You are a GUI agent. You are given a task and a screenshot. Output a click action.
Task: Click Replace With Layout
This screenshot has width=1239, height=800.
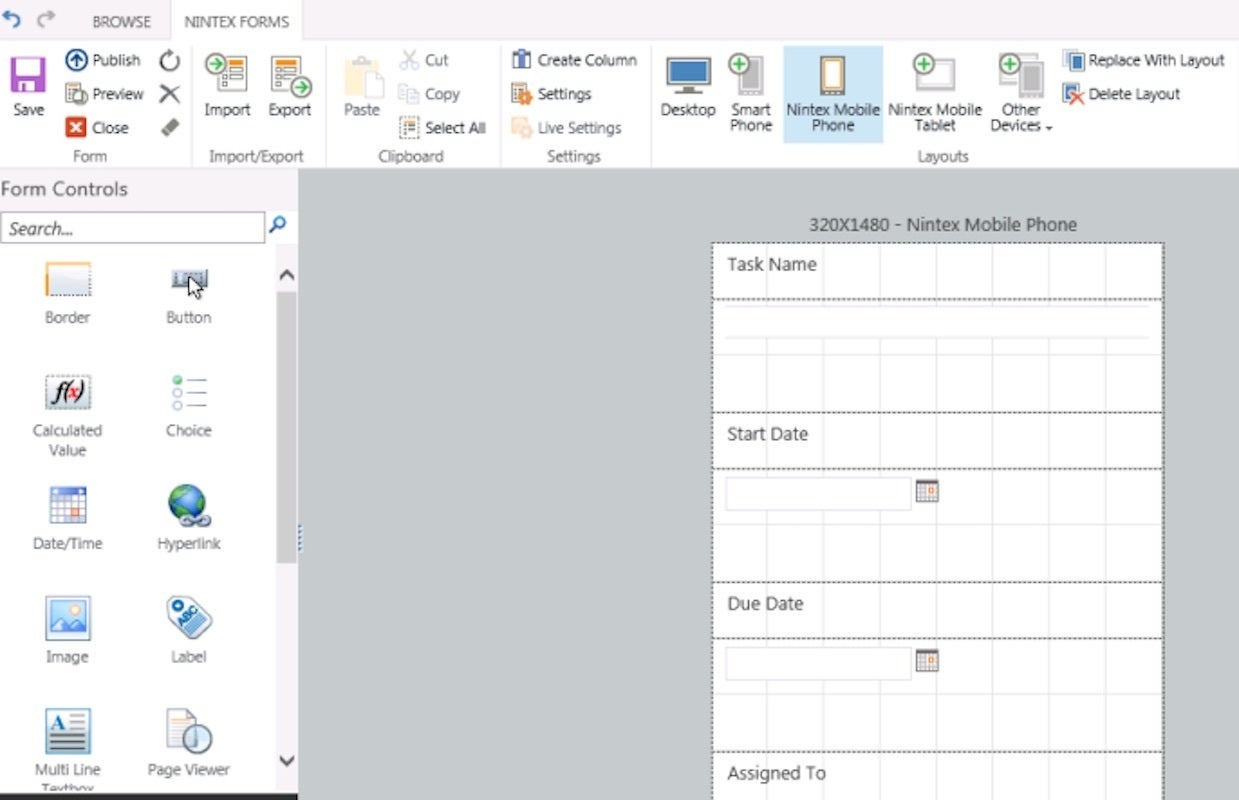[x=1144, y=61]
